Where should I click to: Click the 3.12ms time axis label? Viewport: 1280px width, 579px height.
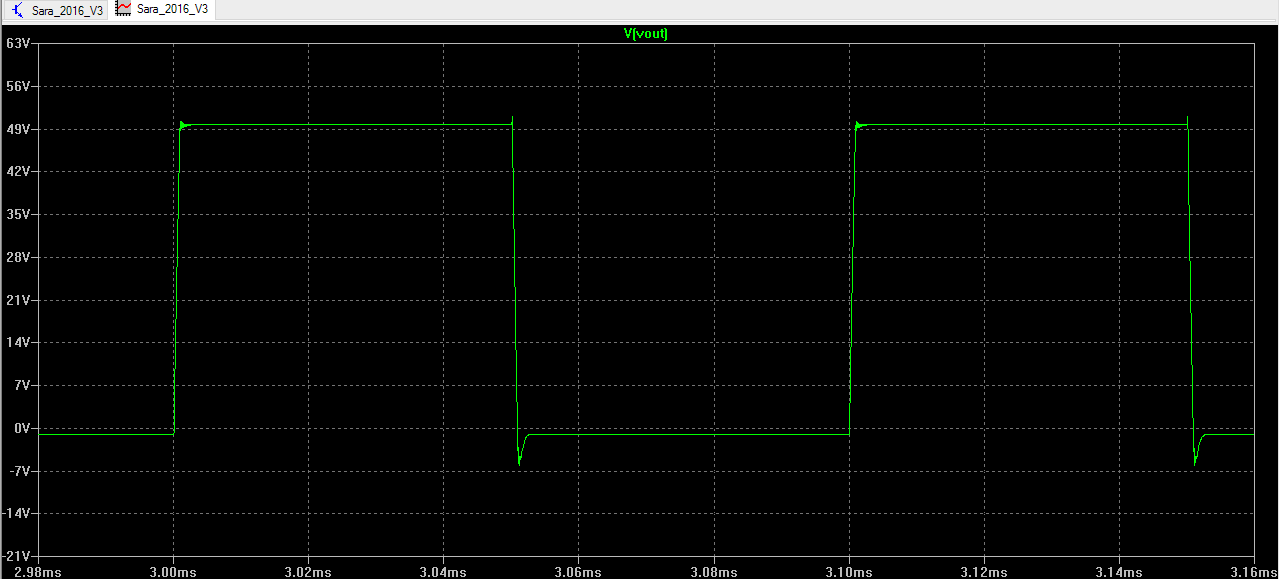[984, 572]
